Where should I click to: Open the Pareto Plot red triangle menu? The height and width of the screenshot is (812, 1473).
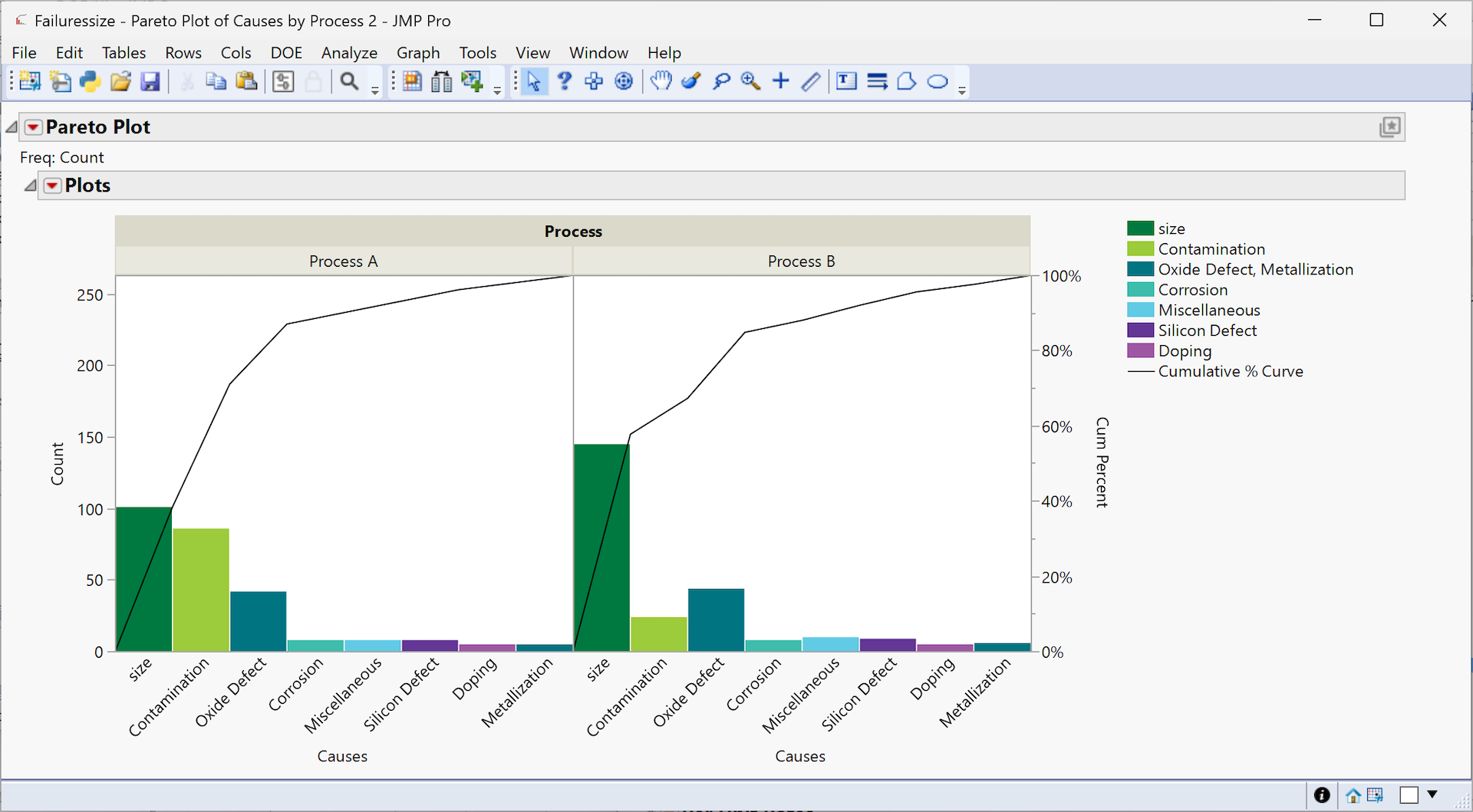click(33, 127)
